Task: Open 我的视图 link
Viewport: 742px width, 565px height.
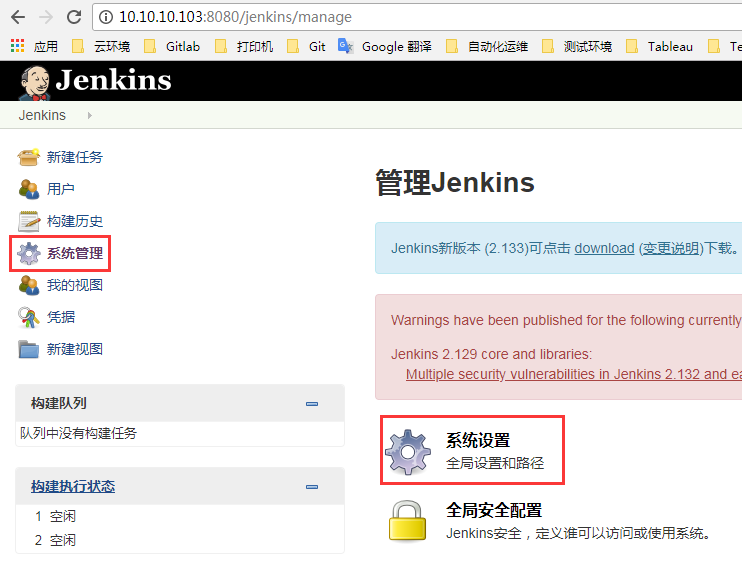Action: click(75, 285)
